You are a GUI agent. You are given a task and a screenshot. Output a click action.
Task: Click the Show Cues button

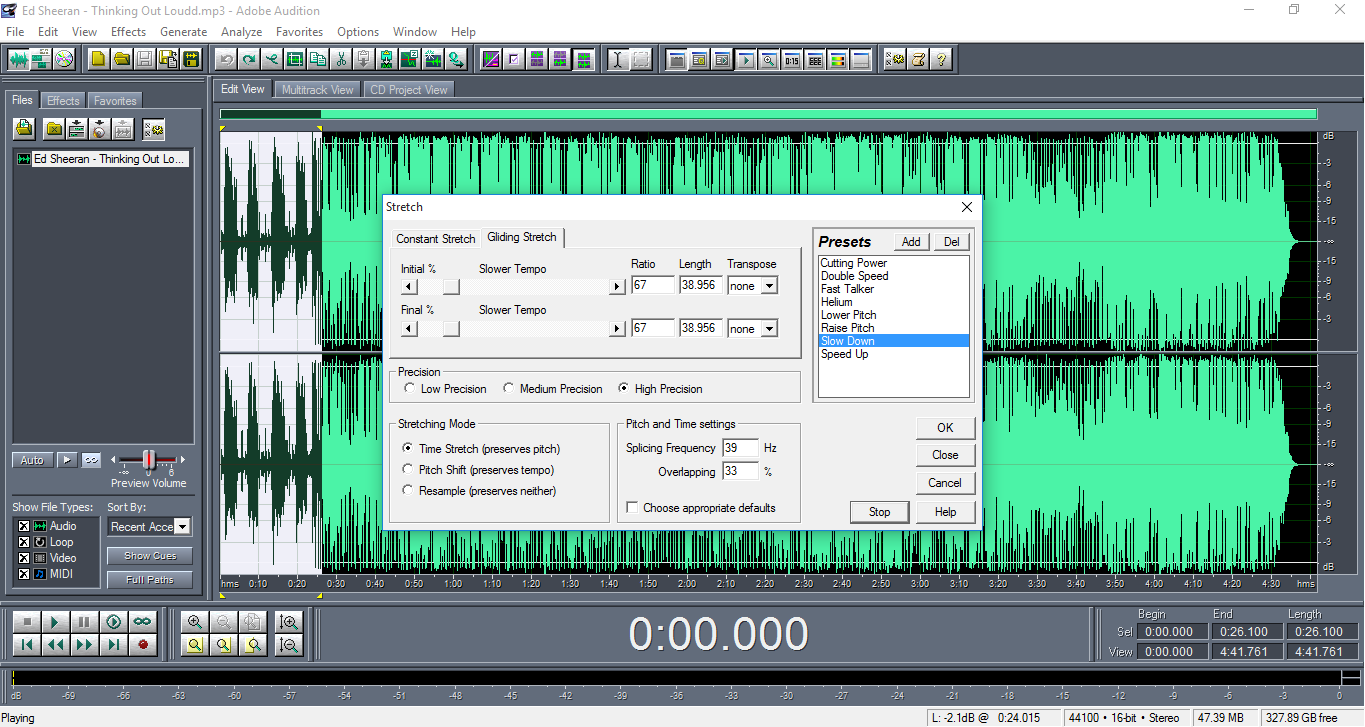(x=150, y=556)
